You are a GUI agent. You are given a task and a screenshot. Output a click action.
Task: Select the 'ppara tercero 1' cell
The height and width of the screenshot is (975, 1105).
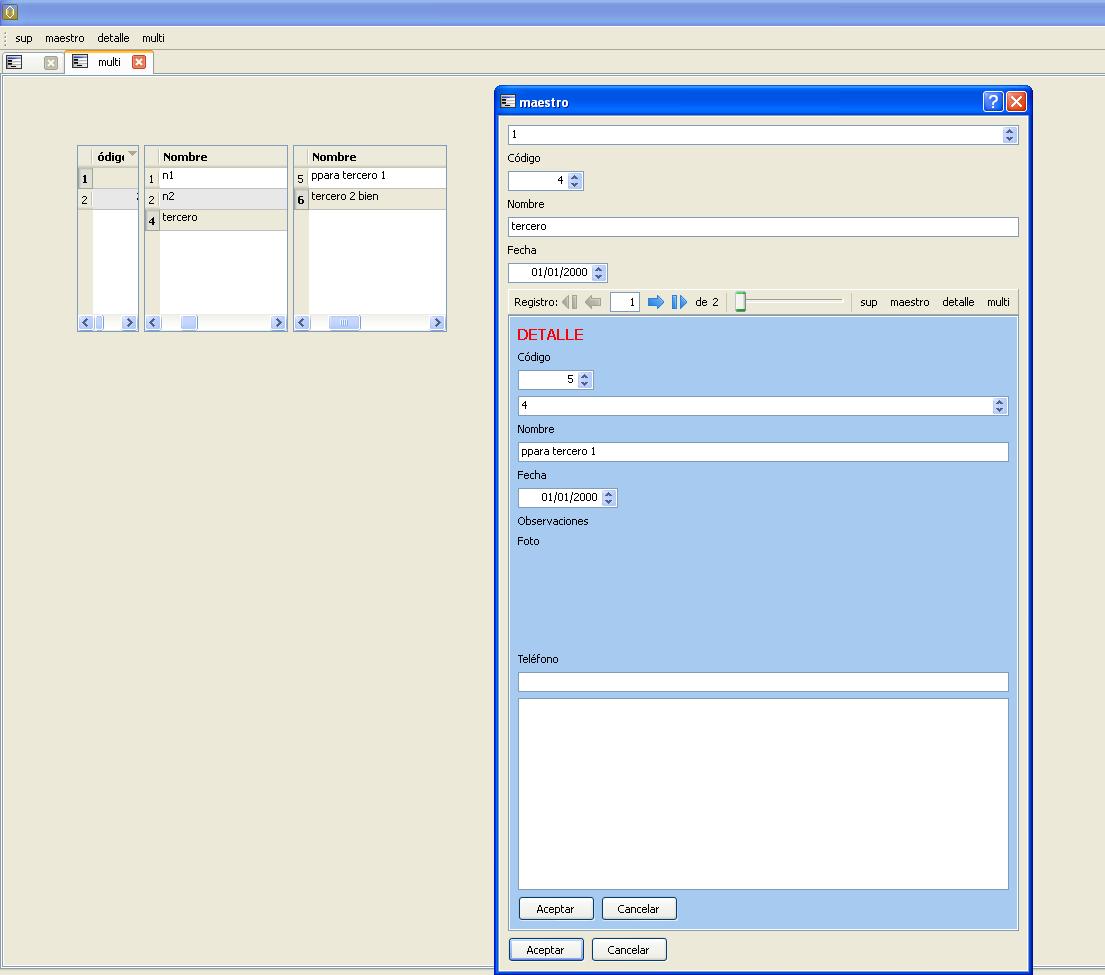point(377,178)
